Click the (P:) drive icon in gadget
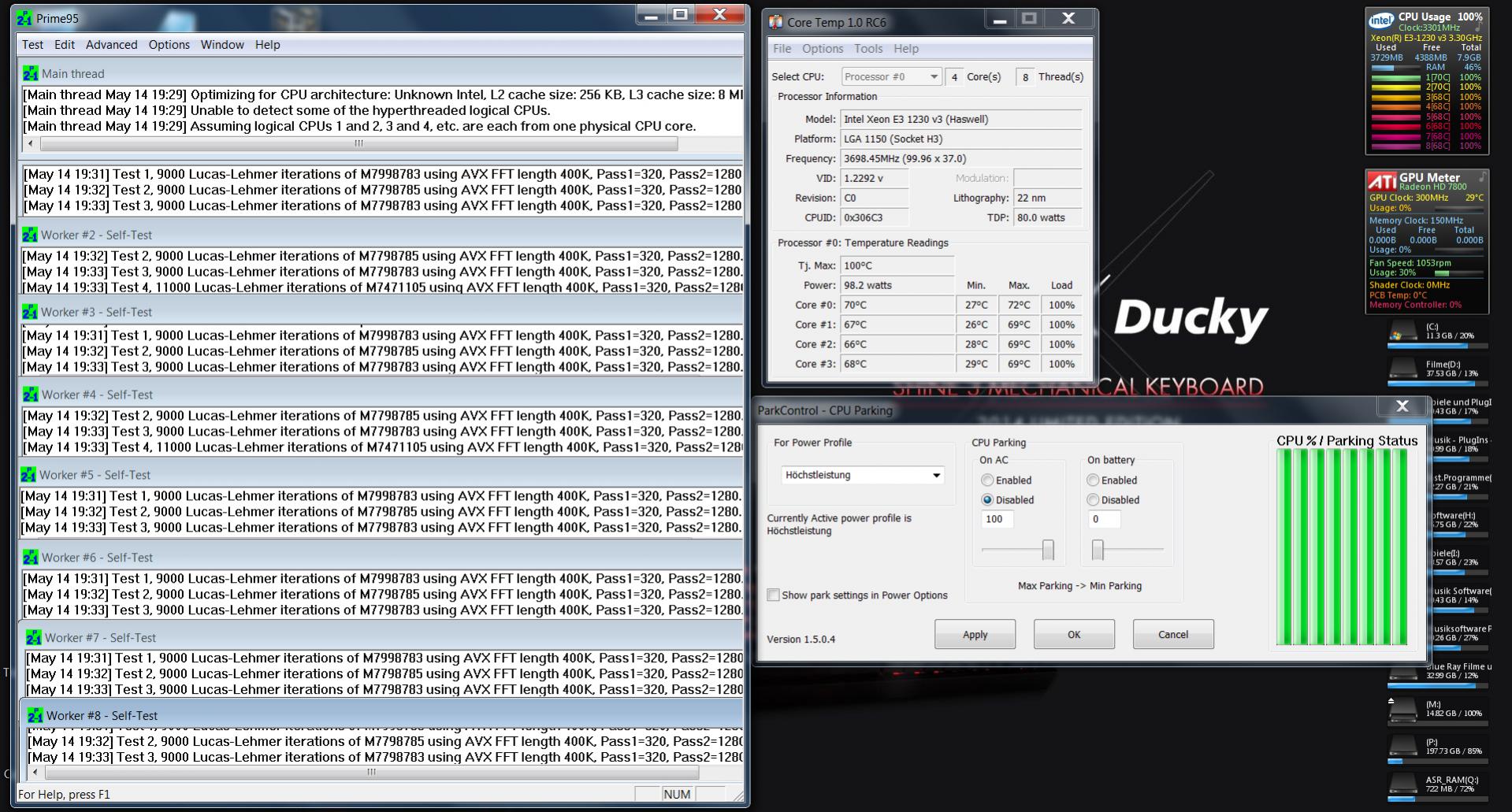The width and height of the screenshot is (1512, 812). 1402,746
